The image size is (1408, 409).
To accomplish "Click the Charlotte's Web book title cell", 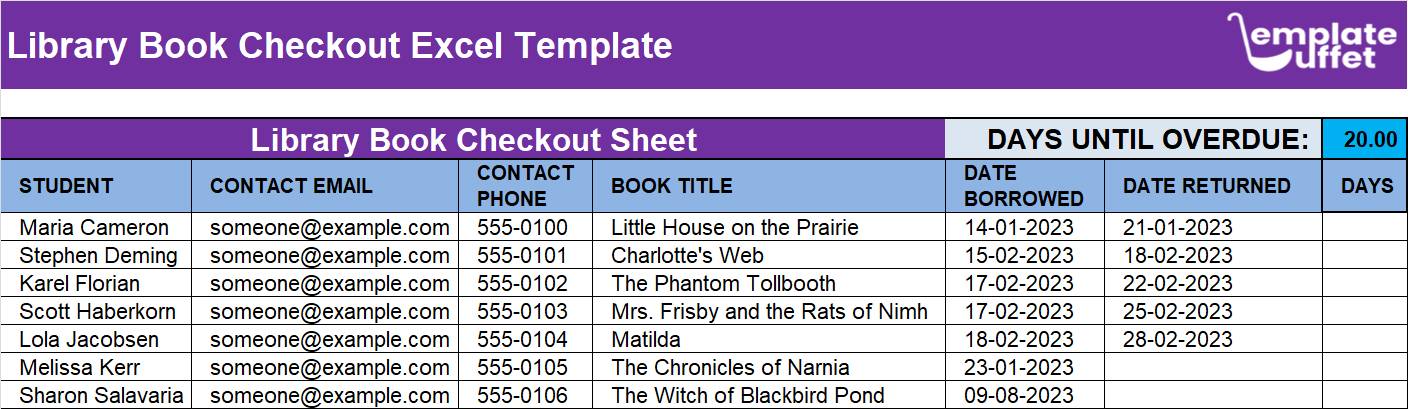I will (x=769, y=255).
